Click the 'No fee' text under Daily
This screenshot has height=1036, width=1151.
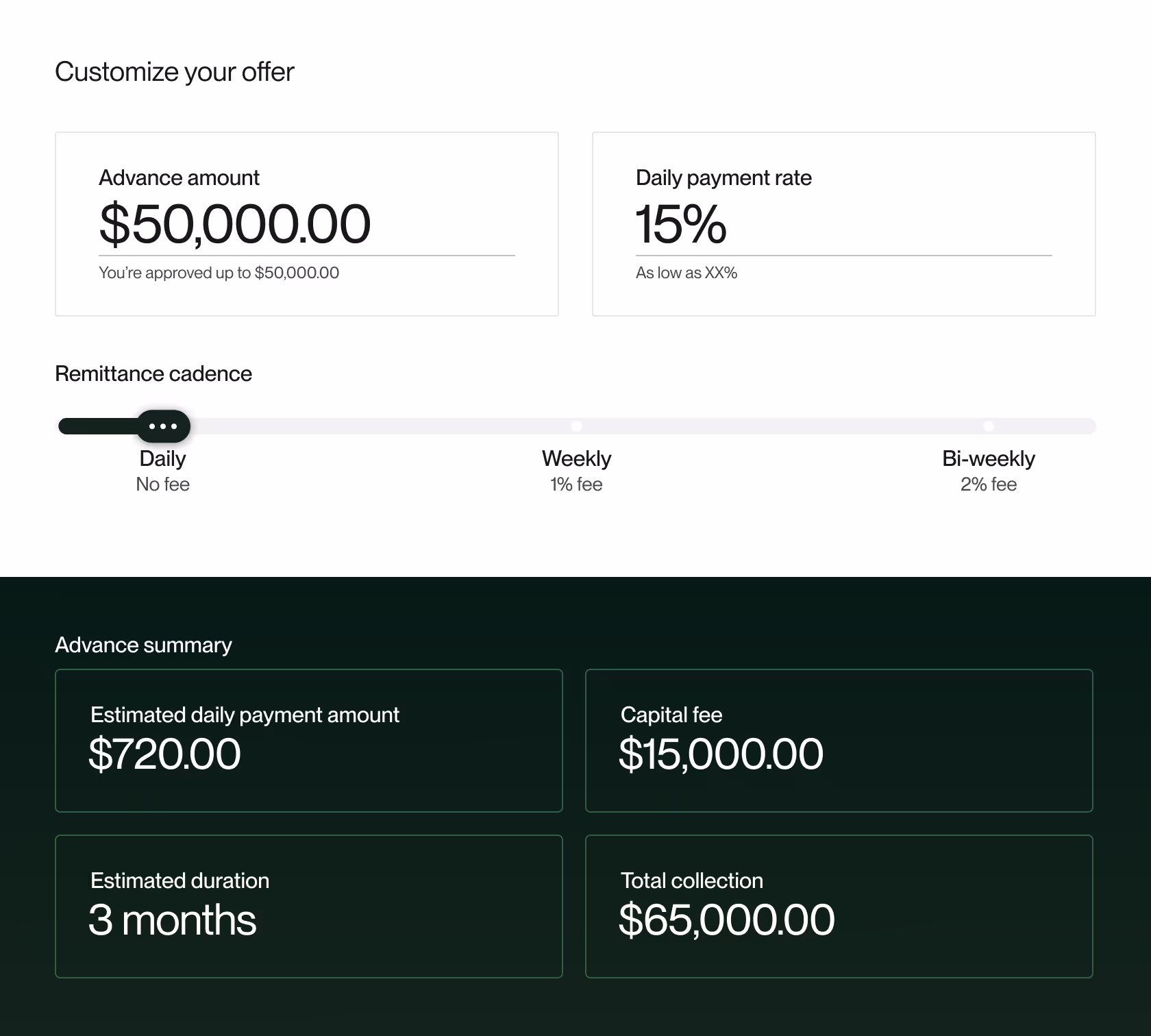pyautogui.click(x=162, y=484)
